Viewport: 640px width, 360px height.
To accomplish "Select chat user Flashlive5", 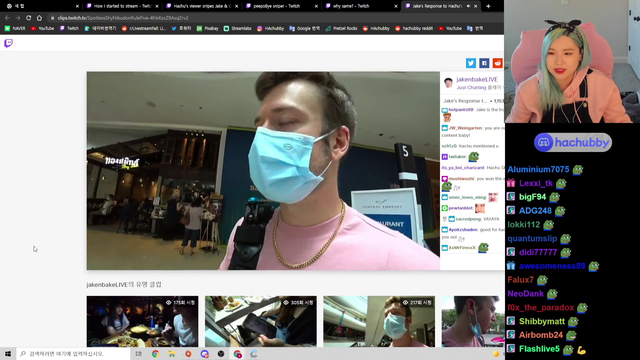I will [x=539, y=349].
